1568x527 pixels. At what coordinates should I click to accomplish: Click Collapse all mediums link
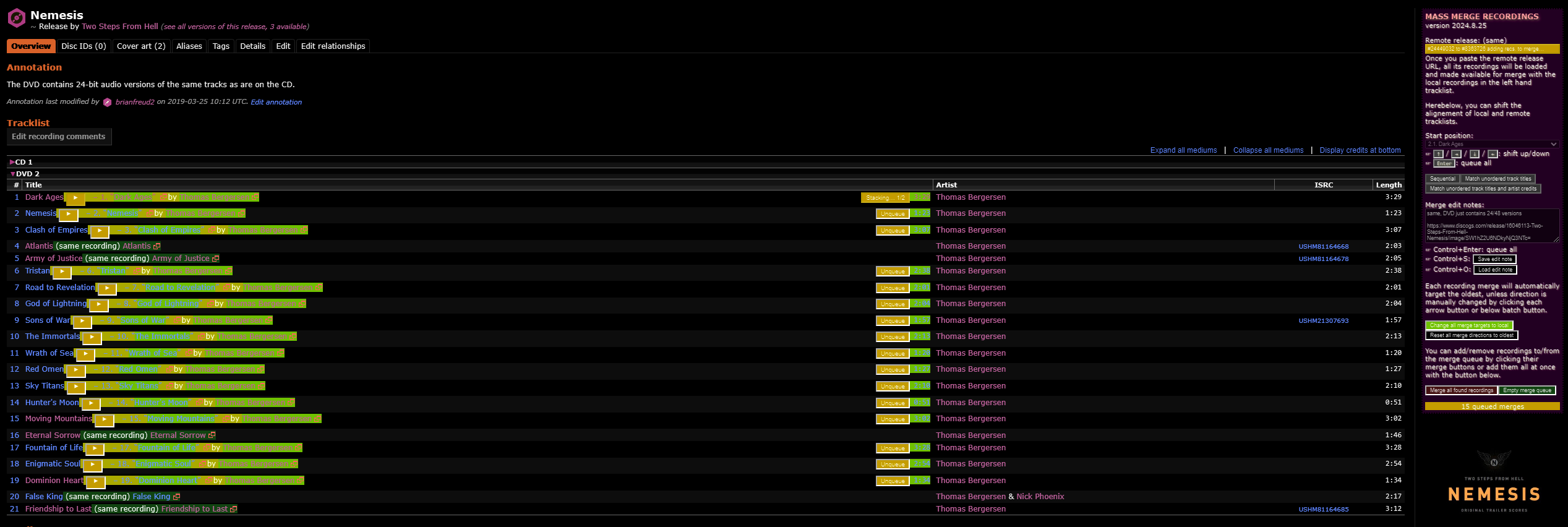click(x=1268, y=150)
